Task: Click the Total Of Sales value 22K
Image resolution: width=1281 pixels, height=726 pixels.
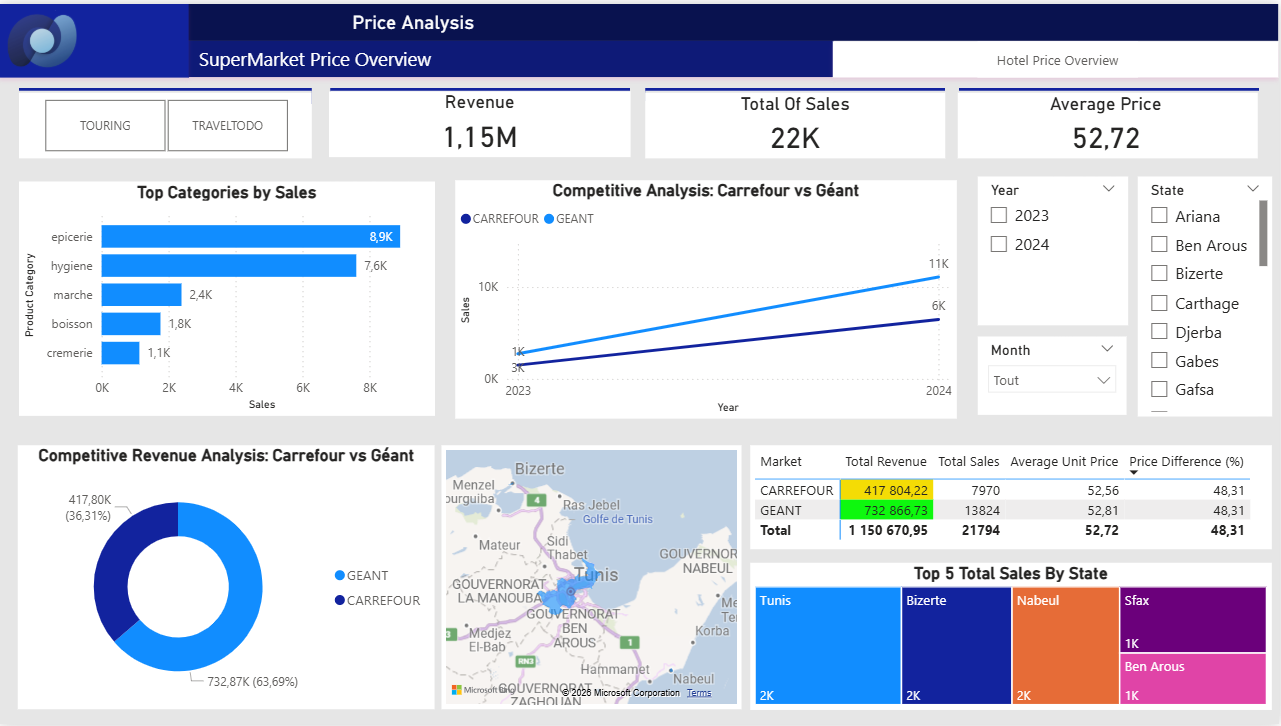Action: click(795, 138)
